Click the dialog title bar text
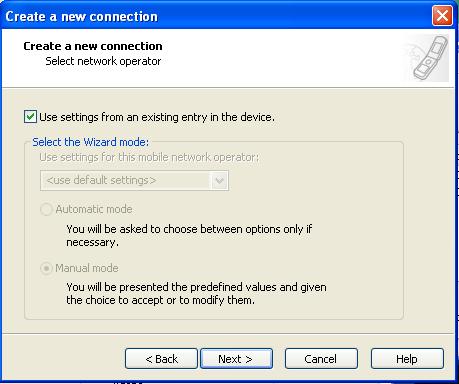The height and width of the screenshot is (384, 459). [81, 16]
